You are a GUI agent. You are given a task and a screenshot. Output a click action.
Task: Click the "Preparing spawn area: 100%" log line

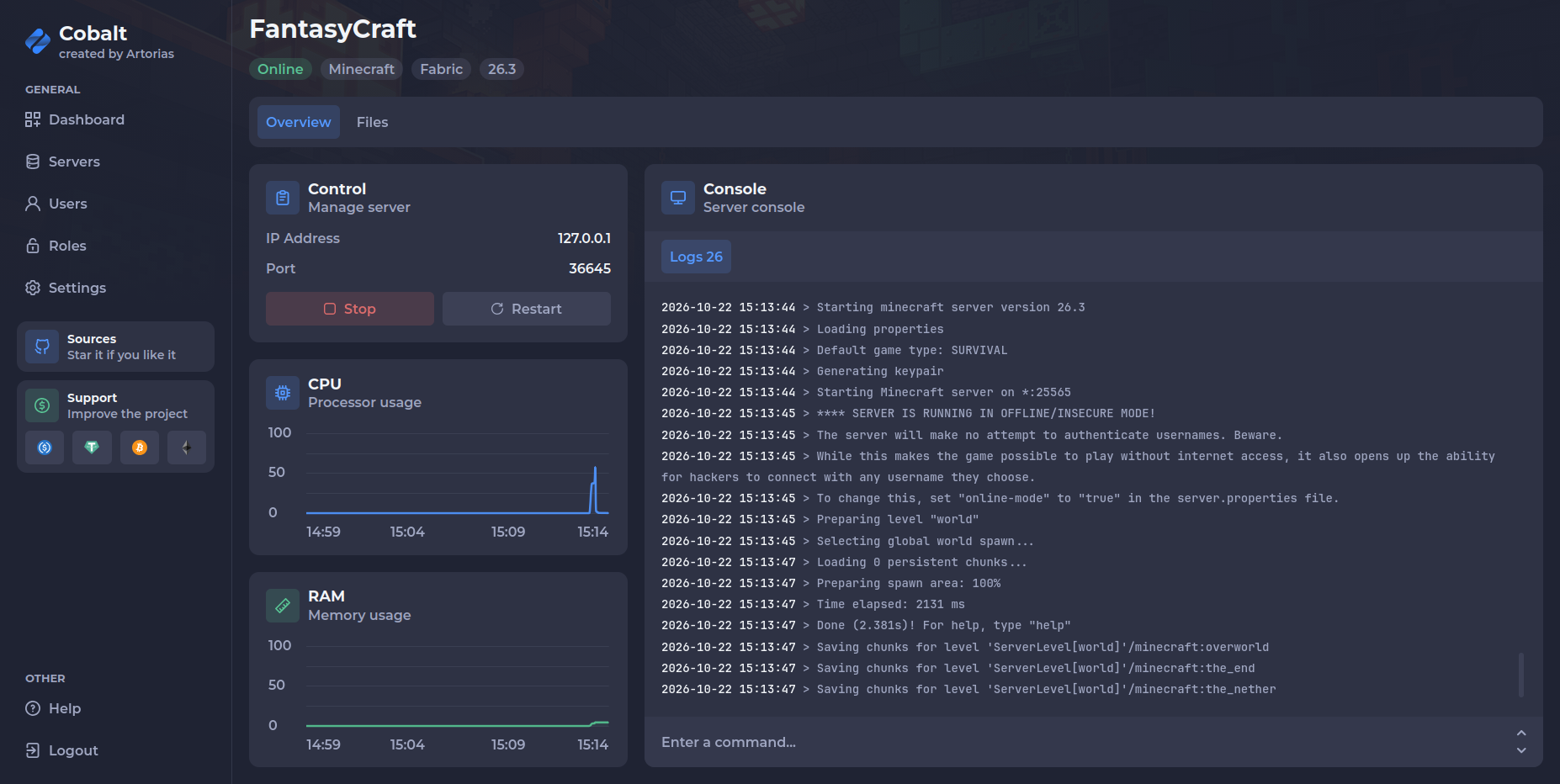(x=830, y=583)
